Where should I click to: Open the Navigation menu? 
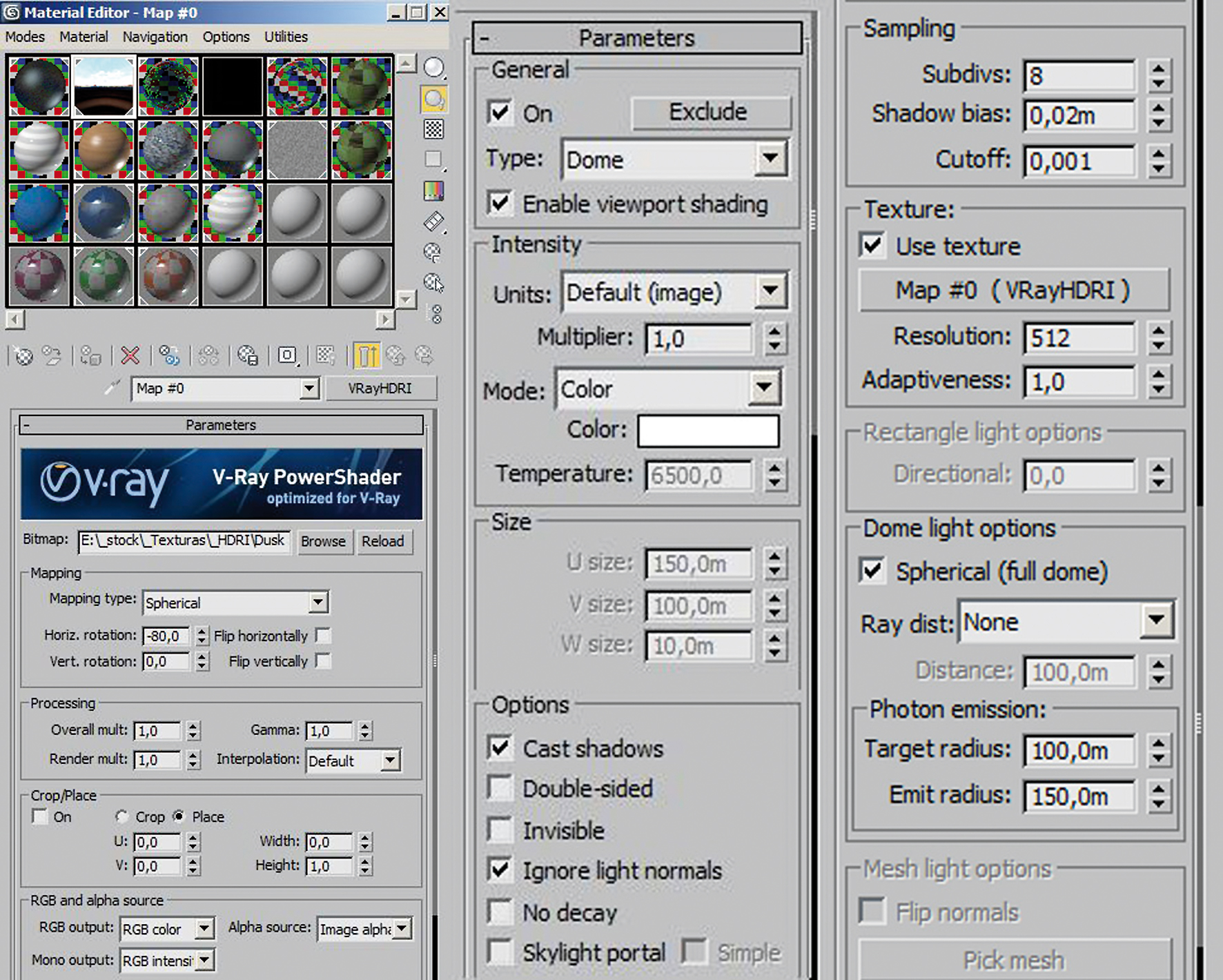click(x=155, y=37)
